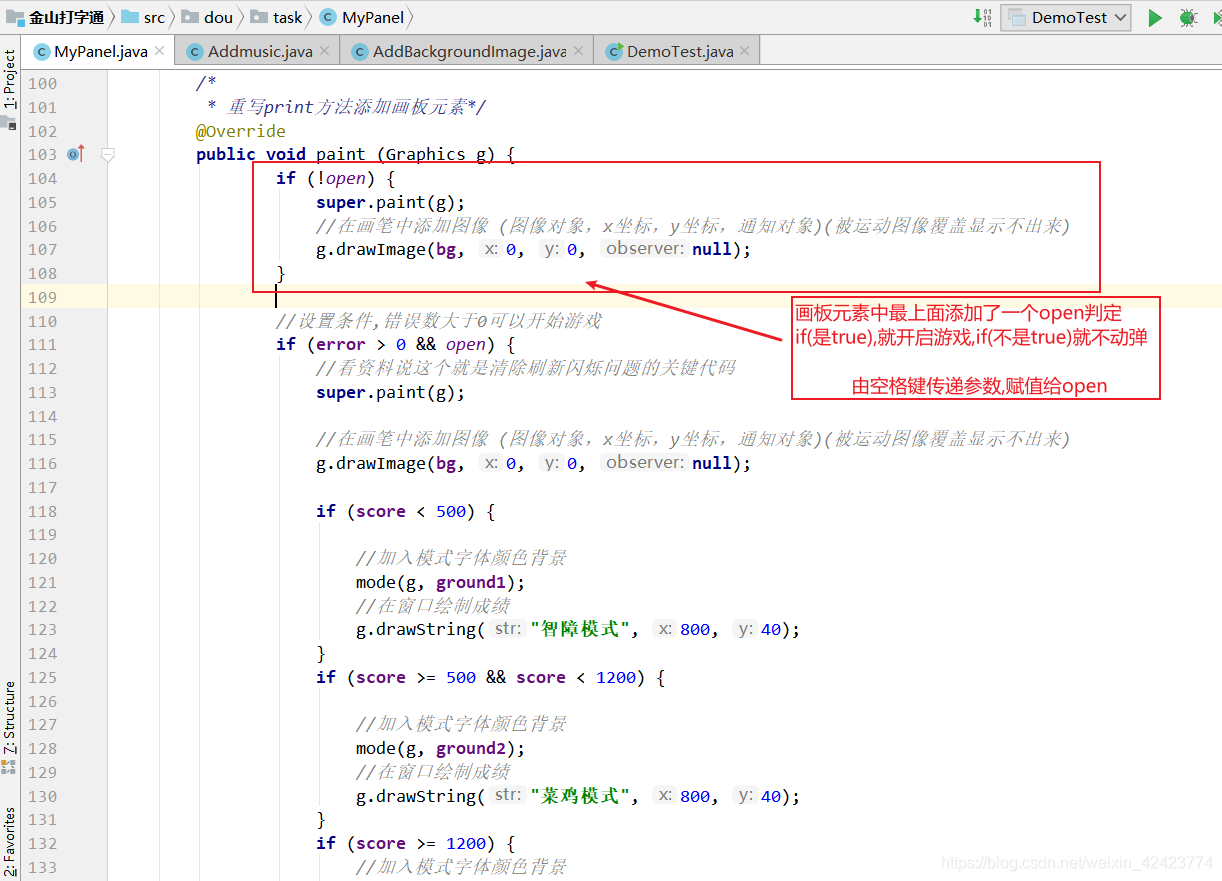The height and width of the screenshot is (881, 1222).
Task: Click the runnable class icon on the DemoTest.java tab
Action: tap(614, 52)
